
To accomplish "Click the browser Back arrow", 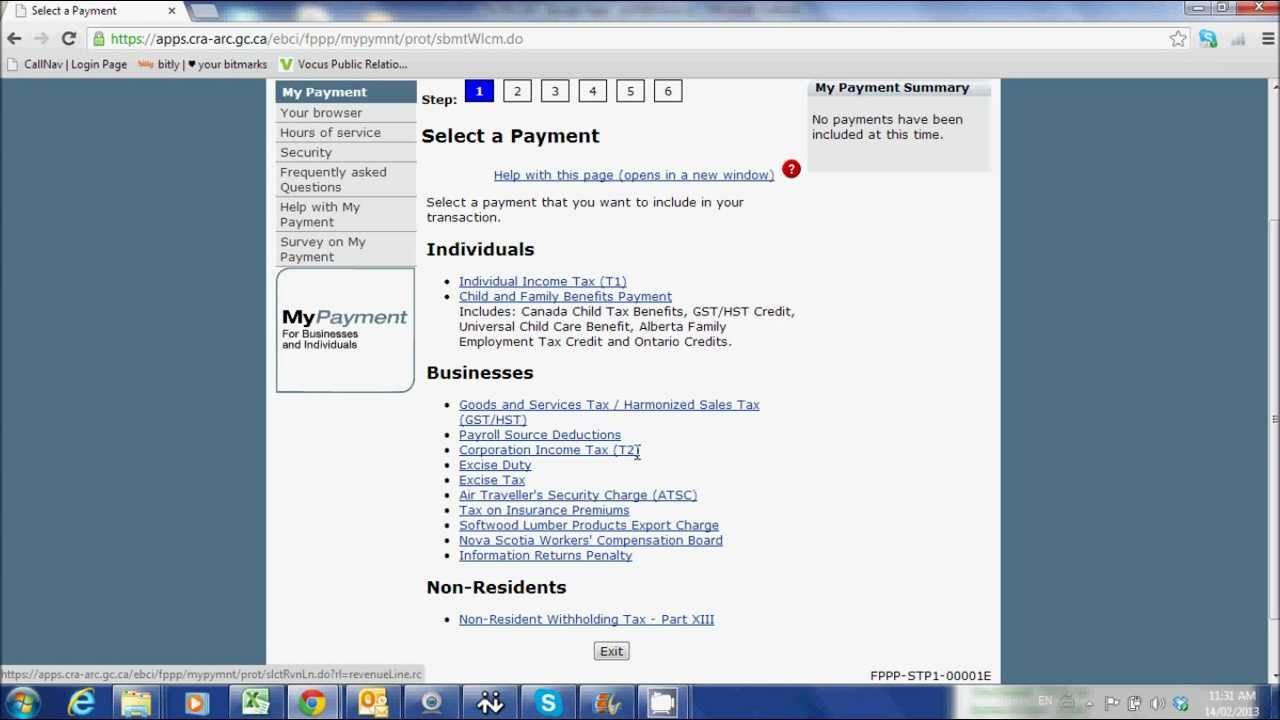I will pyautogui.click(x=14, y=39).
